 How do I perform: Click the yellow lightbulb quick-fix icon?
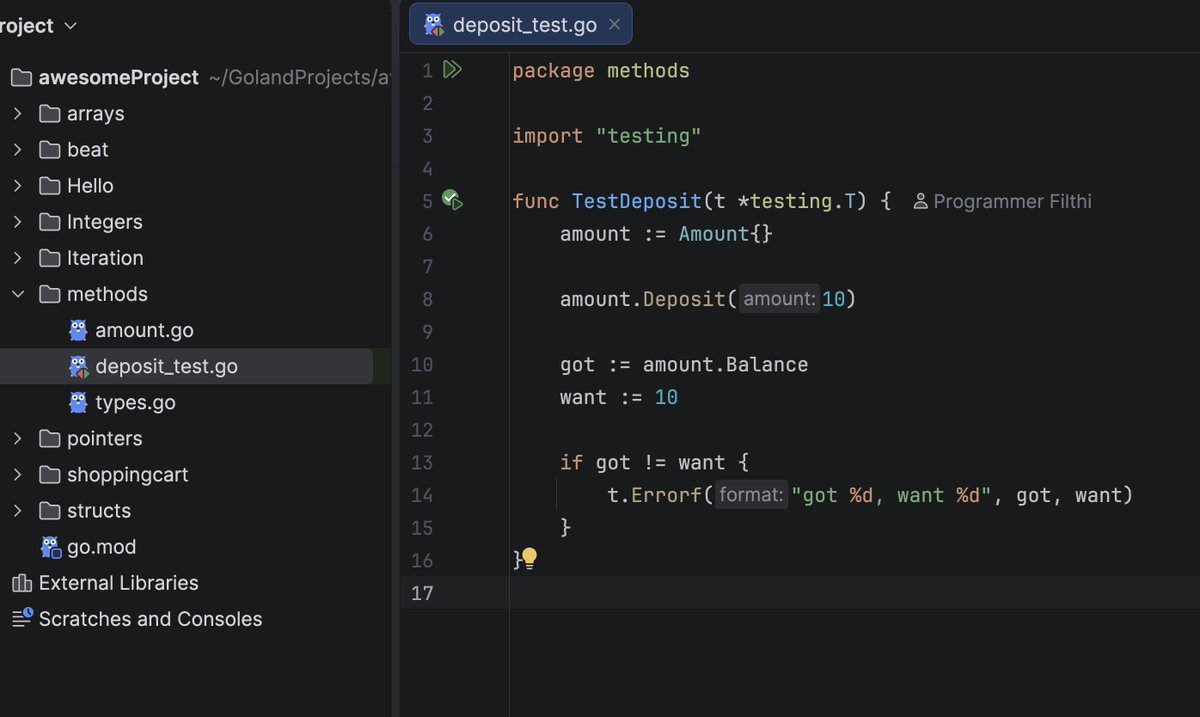click(529, 559)
